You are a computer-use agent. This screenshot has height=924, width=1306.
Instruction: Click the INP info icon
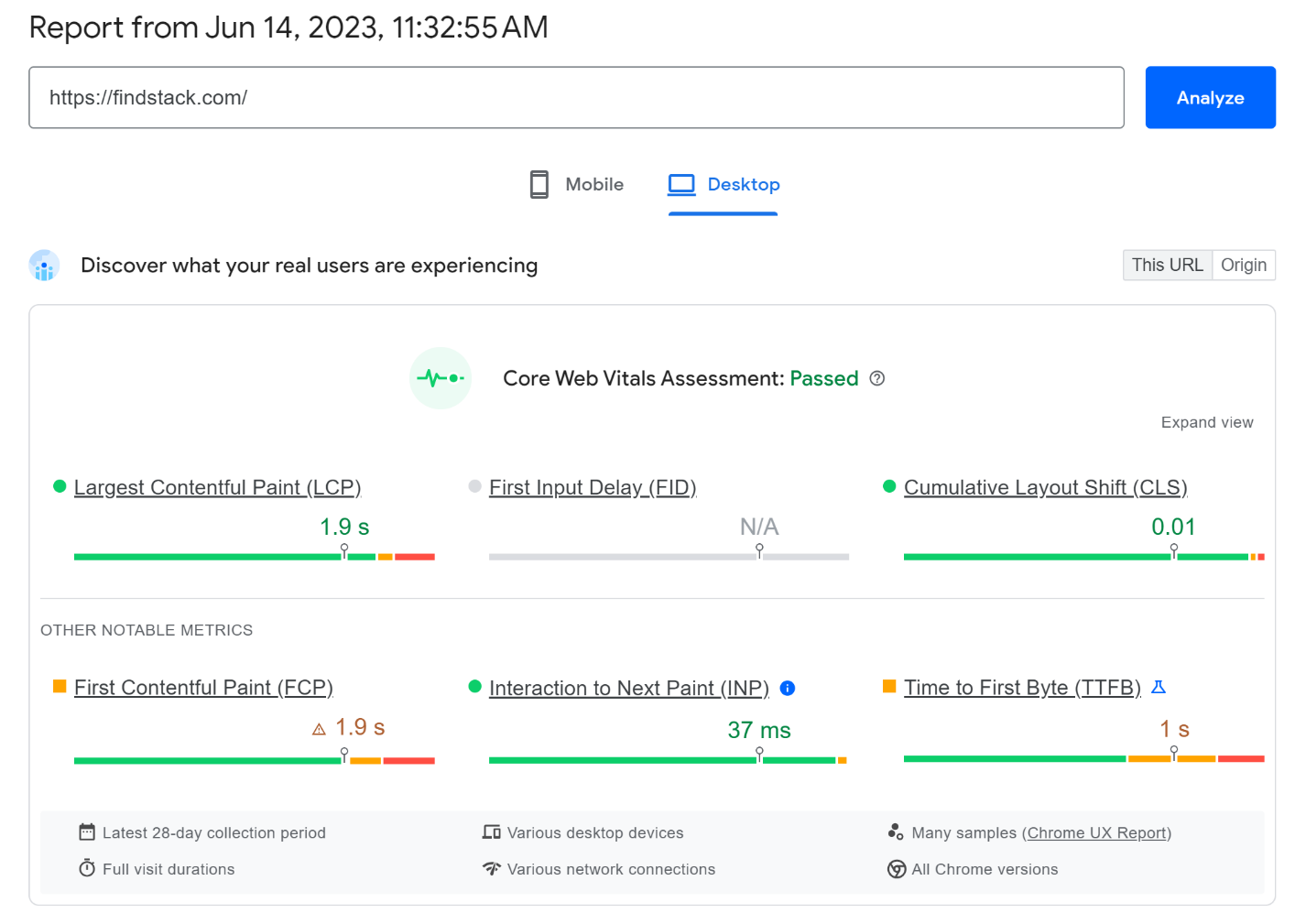coord(788,688)
